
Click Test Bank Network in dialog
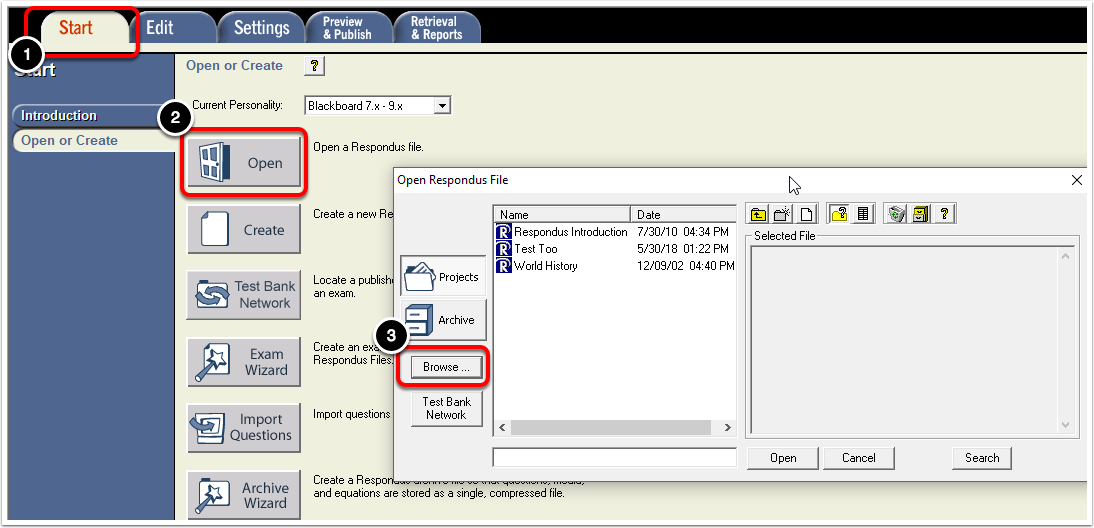click(x=447, y=408)
